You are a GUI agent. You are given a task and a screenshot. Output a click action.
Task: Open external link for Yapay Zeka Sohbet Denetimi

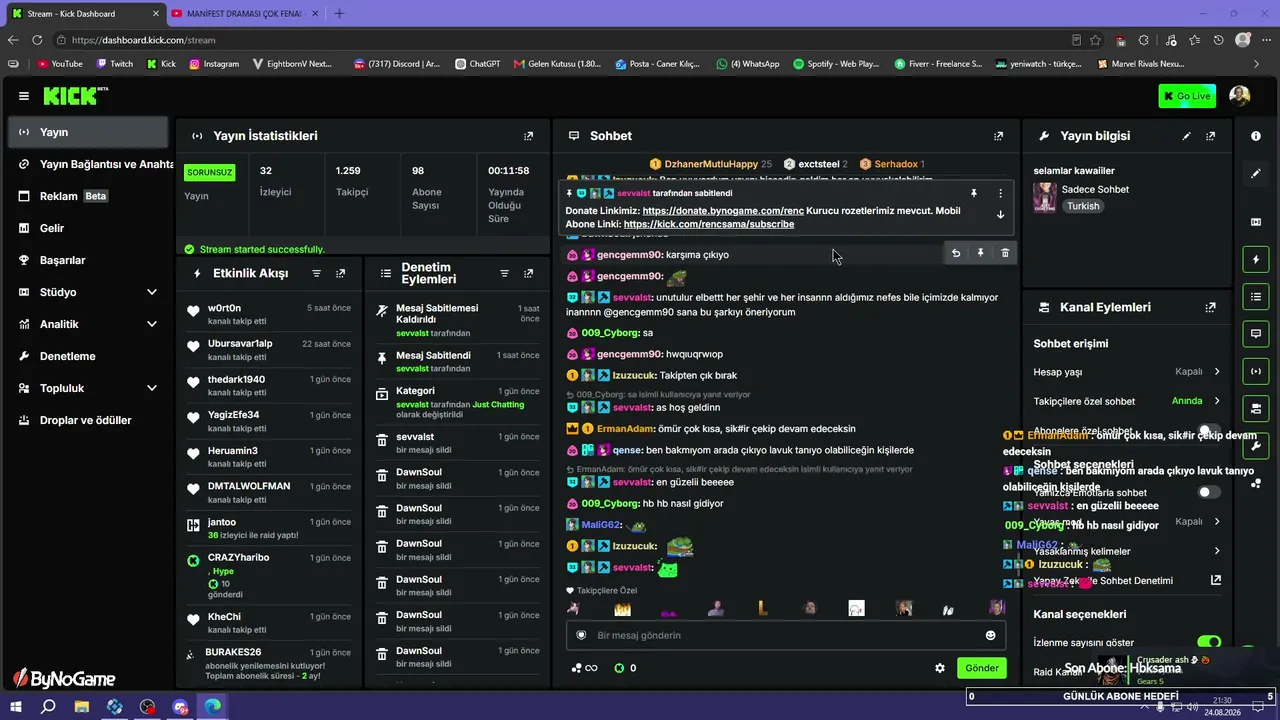point(1216,580)
